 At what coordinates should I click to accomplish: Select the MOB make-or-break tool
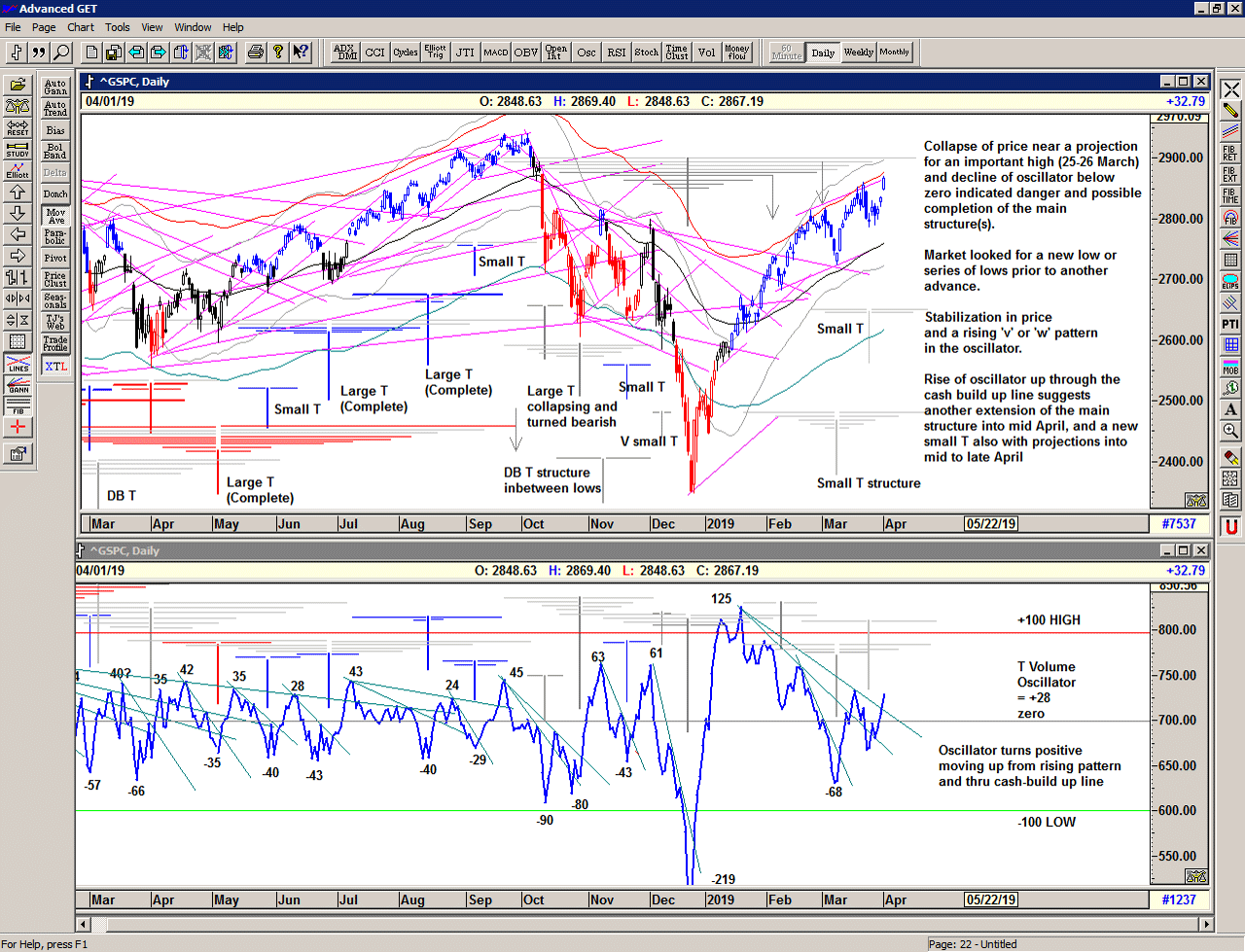click(x=1230, y=367)
